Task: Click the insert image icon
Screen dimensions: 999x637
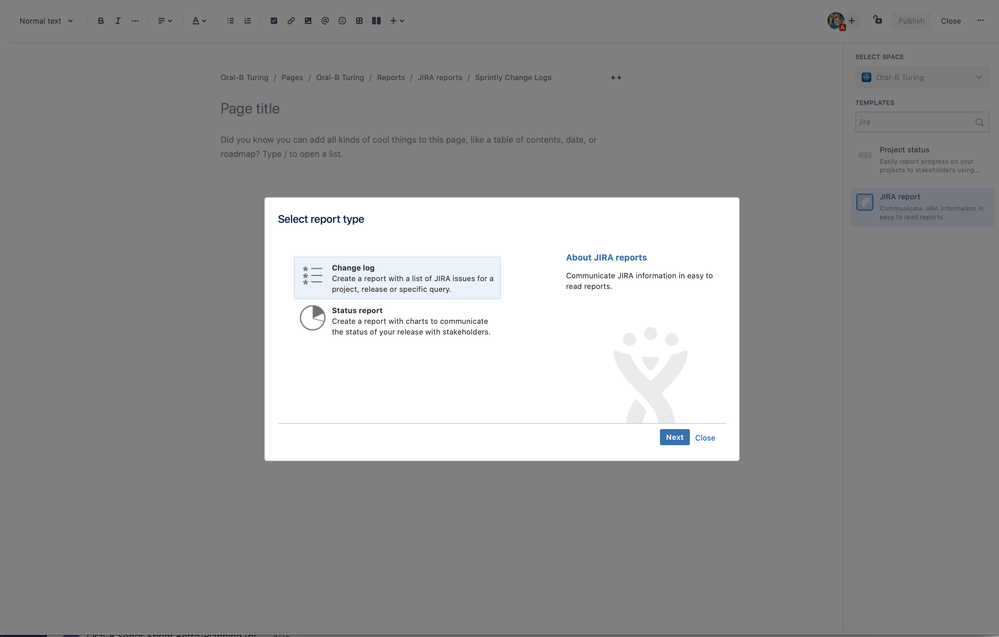Action: [308, 21]
